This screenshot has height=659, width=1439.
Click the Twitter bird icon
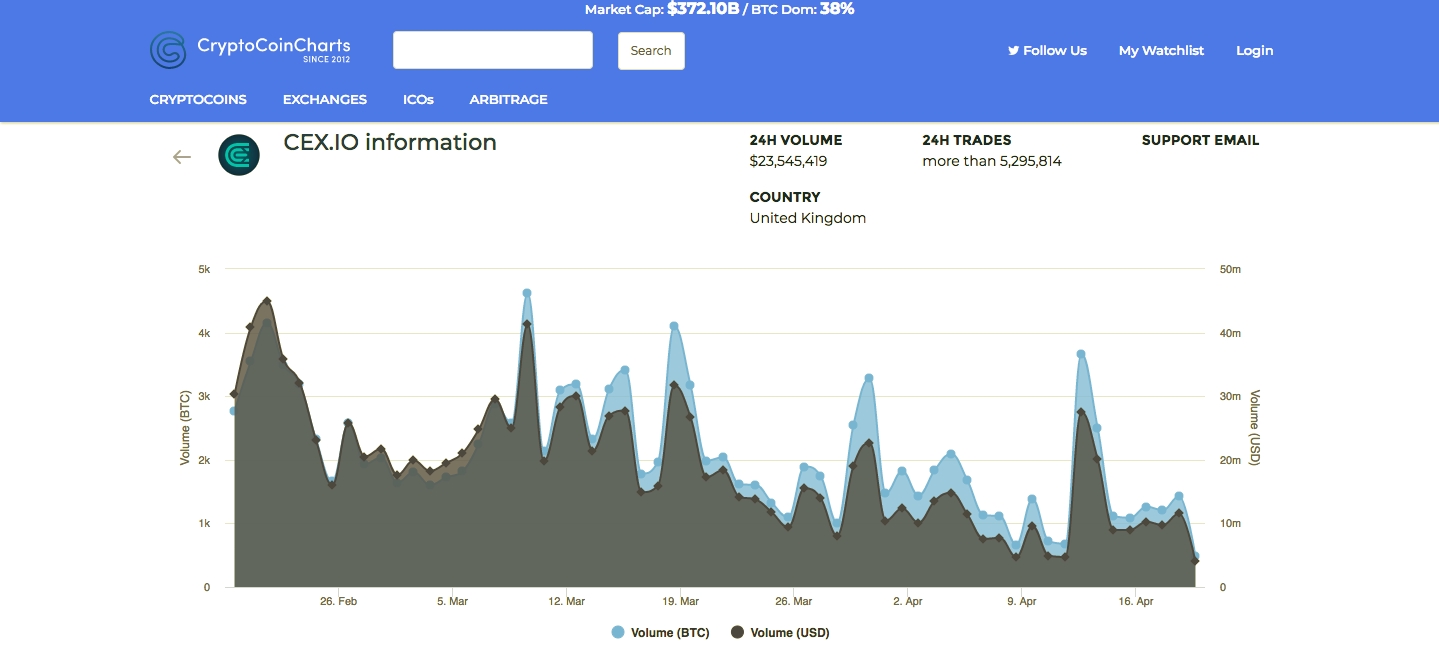[x=1013, y=50]
